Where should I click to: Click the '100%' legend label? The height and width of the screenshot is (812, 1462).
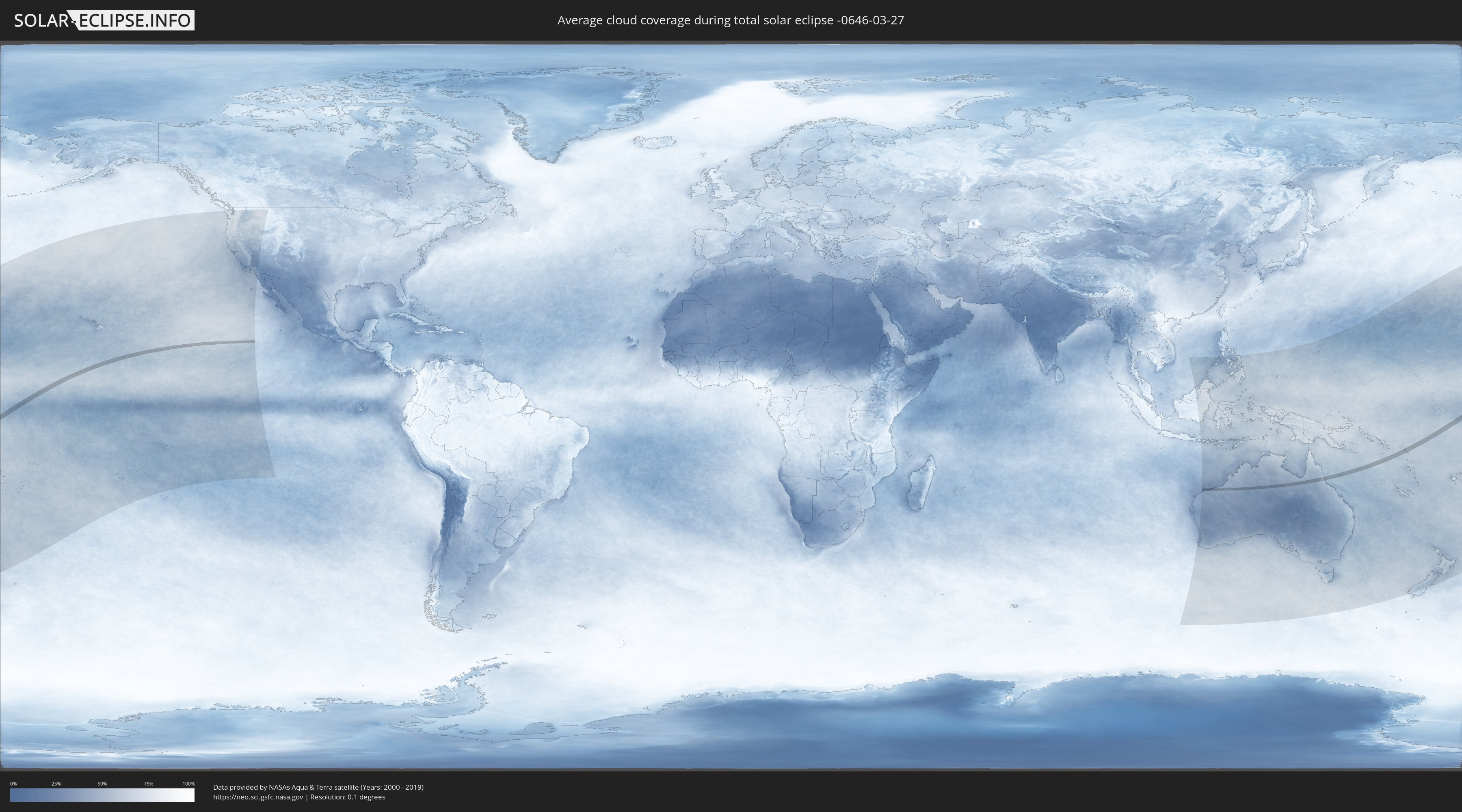tap(188, 784)
